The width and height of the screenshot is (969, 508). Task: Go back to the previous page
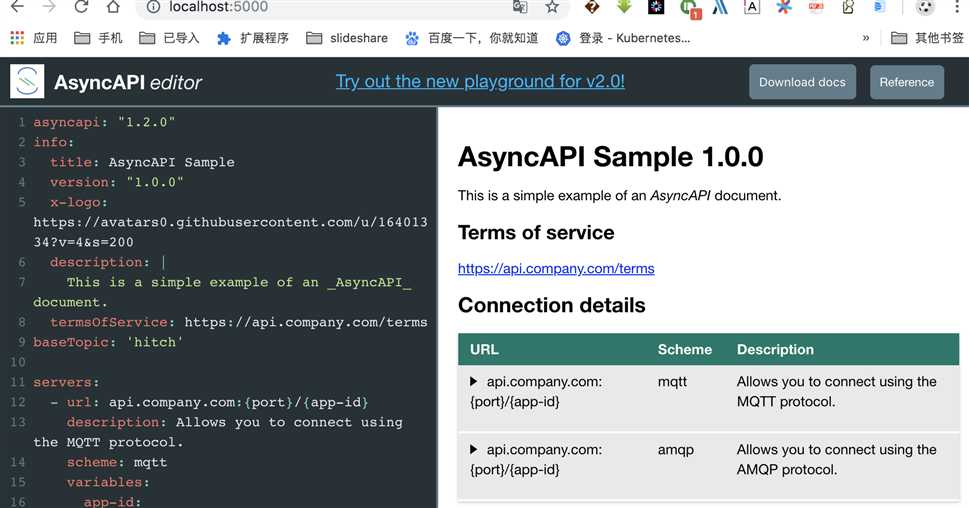point(17,7)
